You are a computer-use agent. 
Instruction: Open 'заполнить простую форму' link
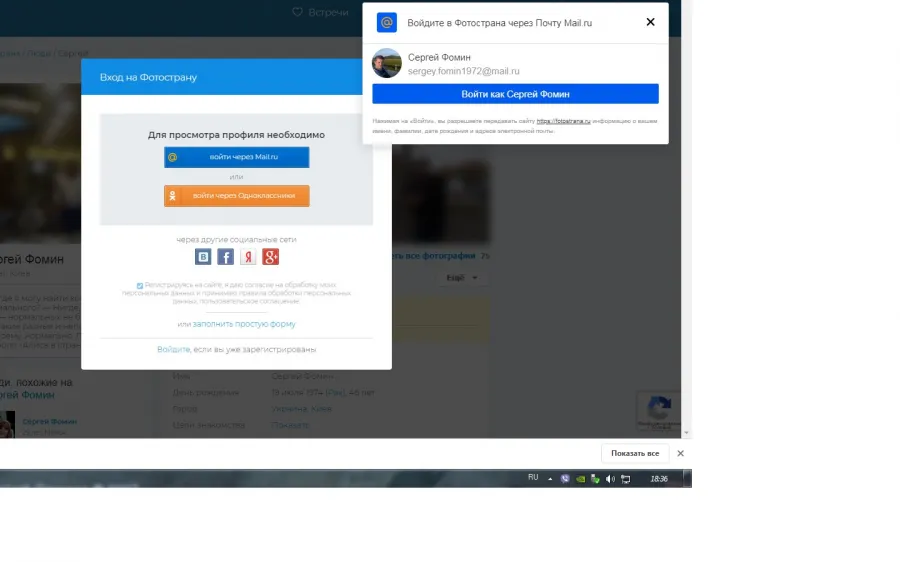244,324
